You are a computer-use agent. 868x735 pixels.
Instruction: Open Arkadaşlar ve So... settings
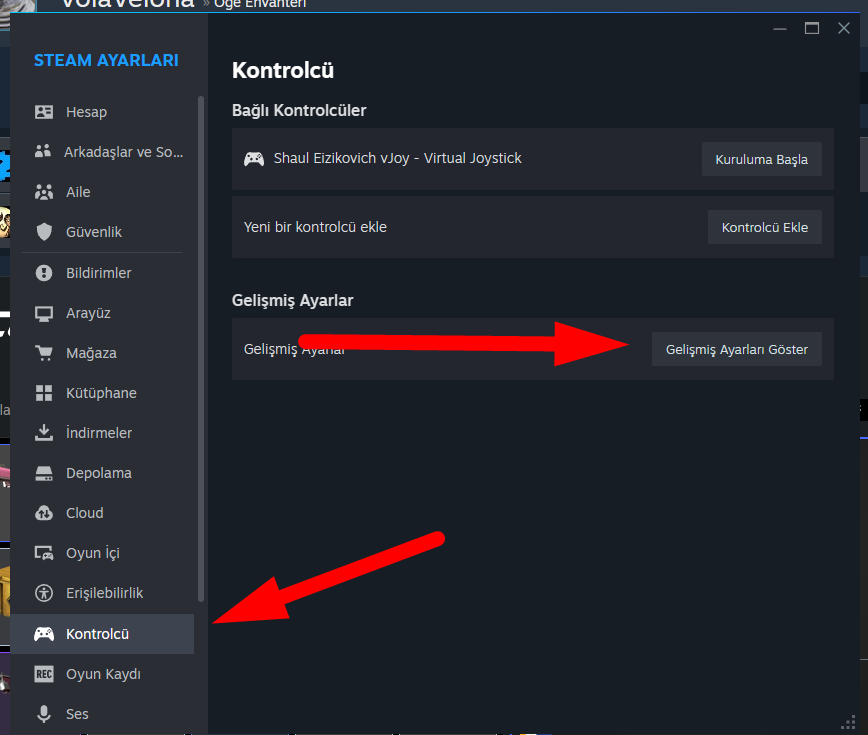click(102, 152)
